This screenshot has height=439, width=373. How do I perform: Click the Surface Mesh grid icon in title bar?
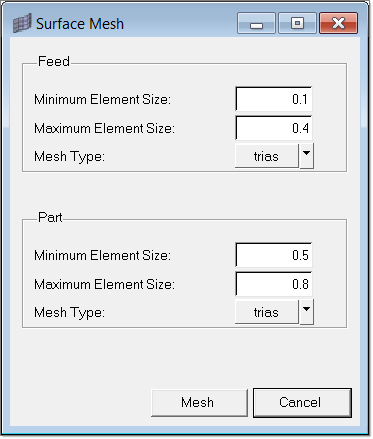click(x=22, y=23)
